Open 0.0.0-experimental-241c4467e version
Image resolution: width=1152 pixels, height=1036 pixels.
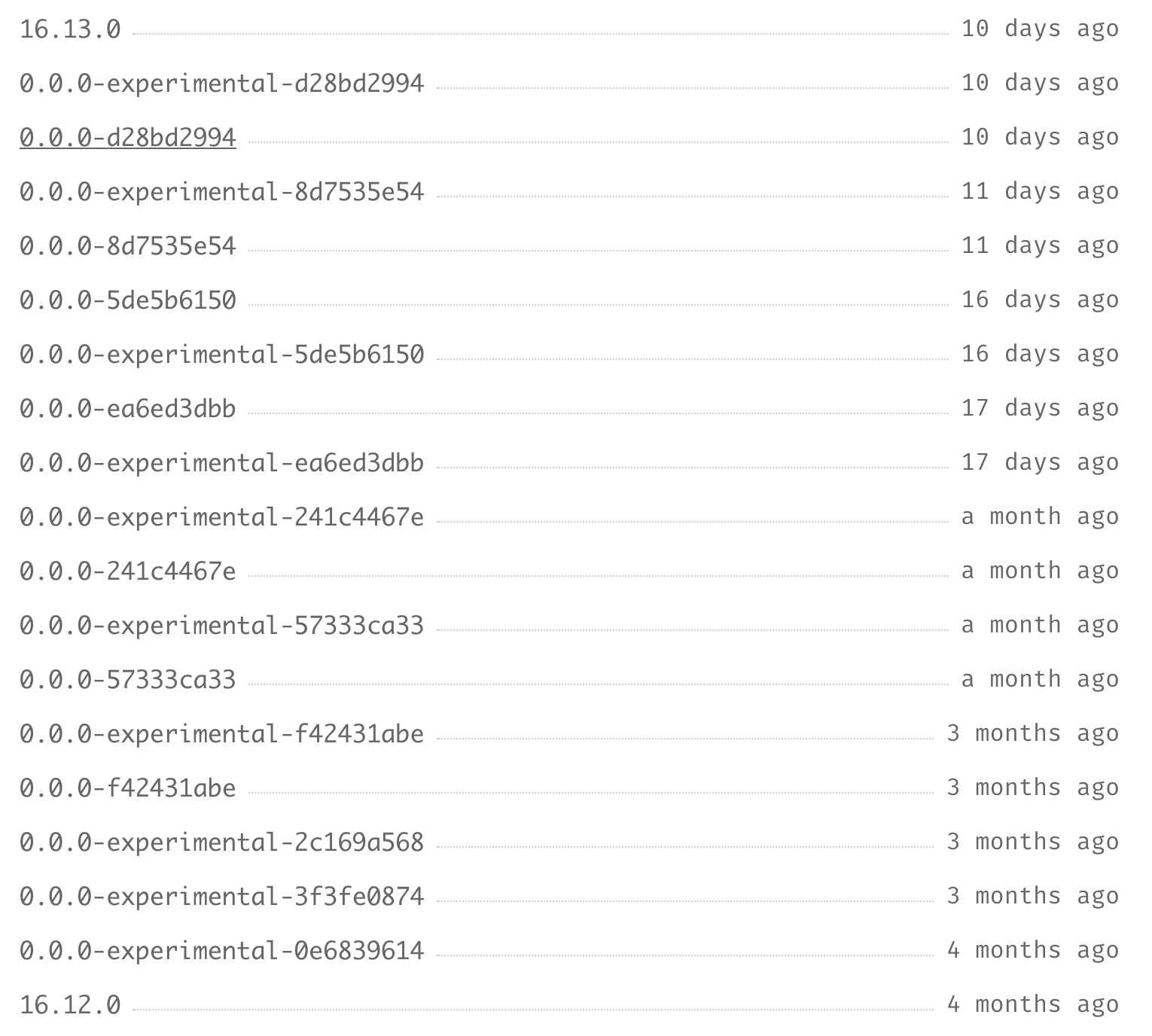coord(221,517)
